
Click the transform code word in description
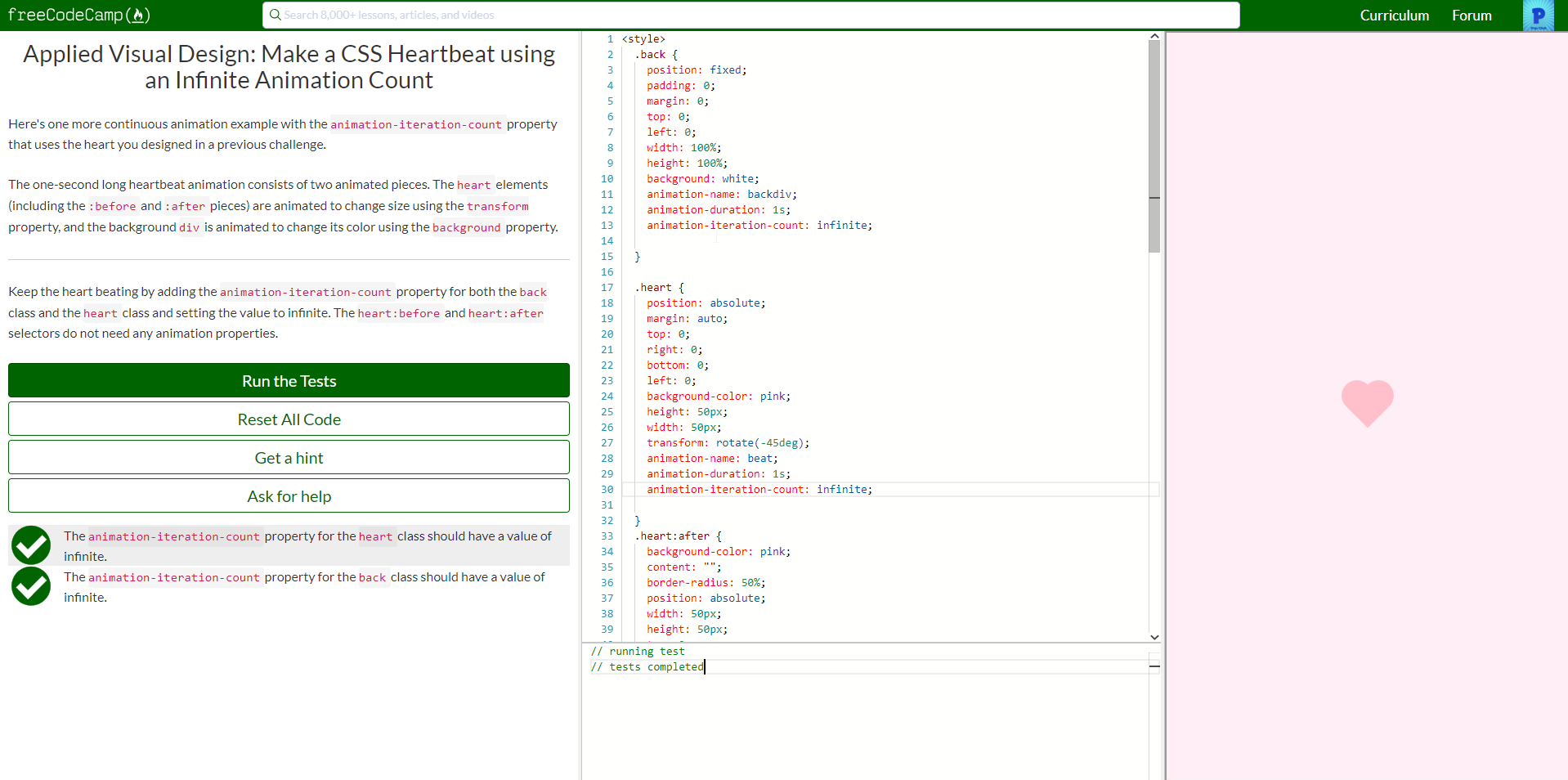pos(498,206)
